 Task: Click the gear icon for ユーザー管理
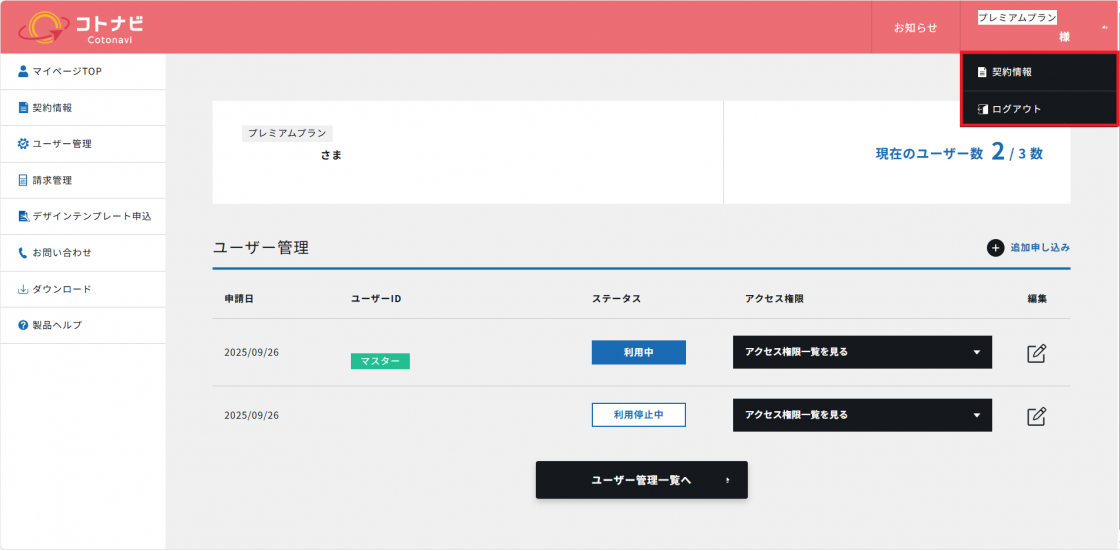point(23,144)
